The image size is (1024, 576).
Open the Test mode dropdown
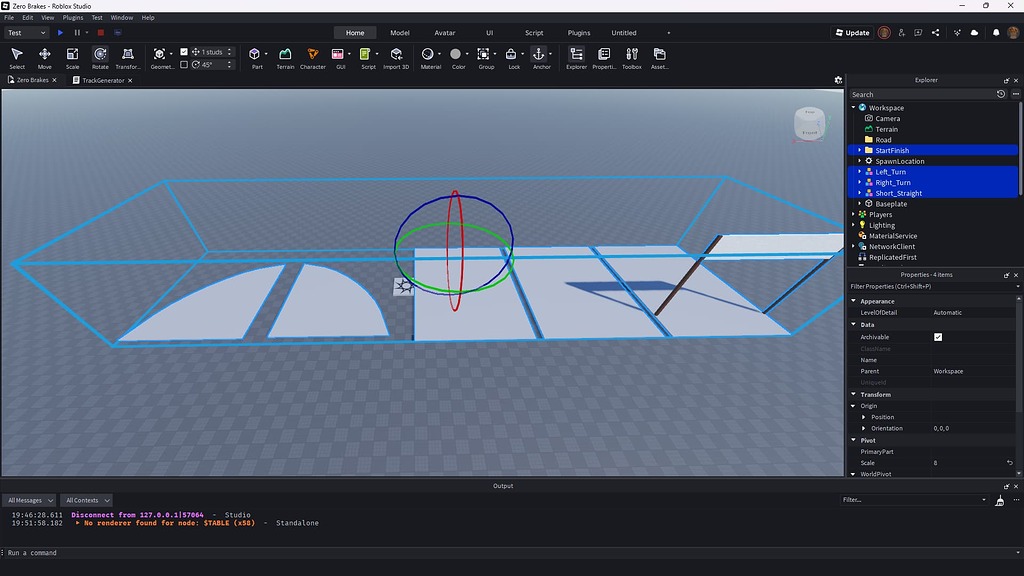(27, 33)
